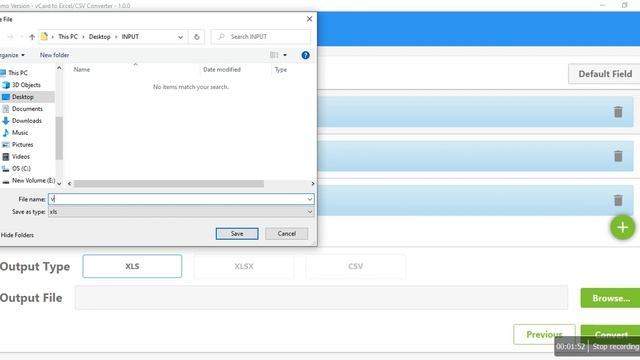Change view layout icon in dialog
Viewport: 640px width, 360px height.
coord(274,55)
